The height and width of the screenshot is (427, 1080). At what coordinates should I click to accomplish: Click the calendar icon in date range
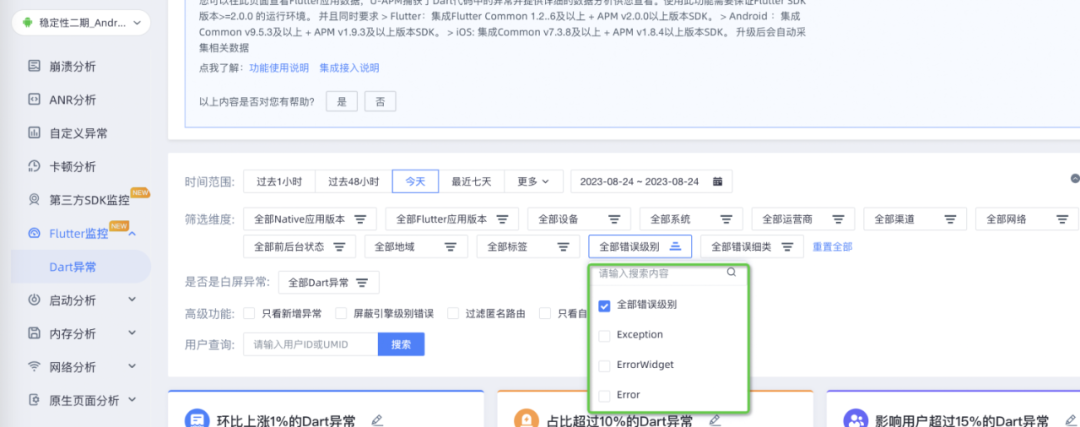(717, 182)
